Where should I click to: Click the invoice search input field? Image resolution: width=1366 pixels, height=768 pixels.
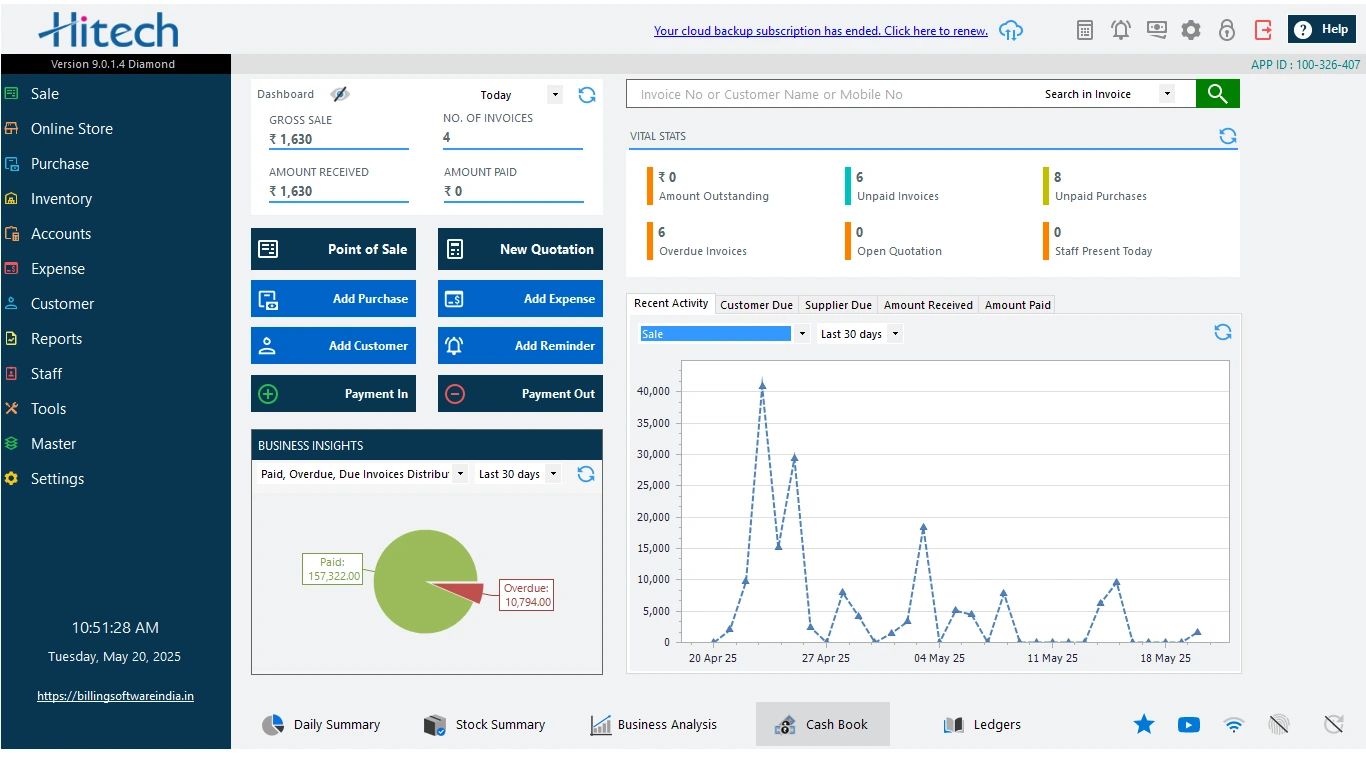pos(830,94)
